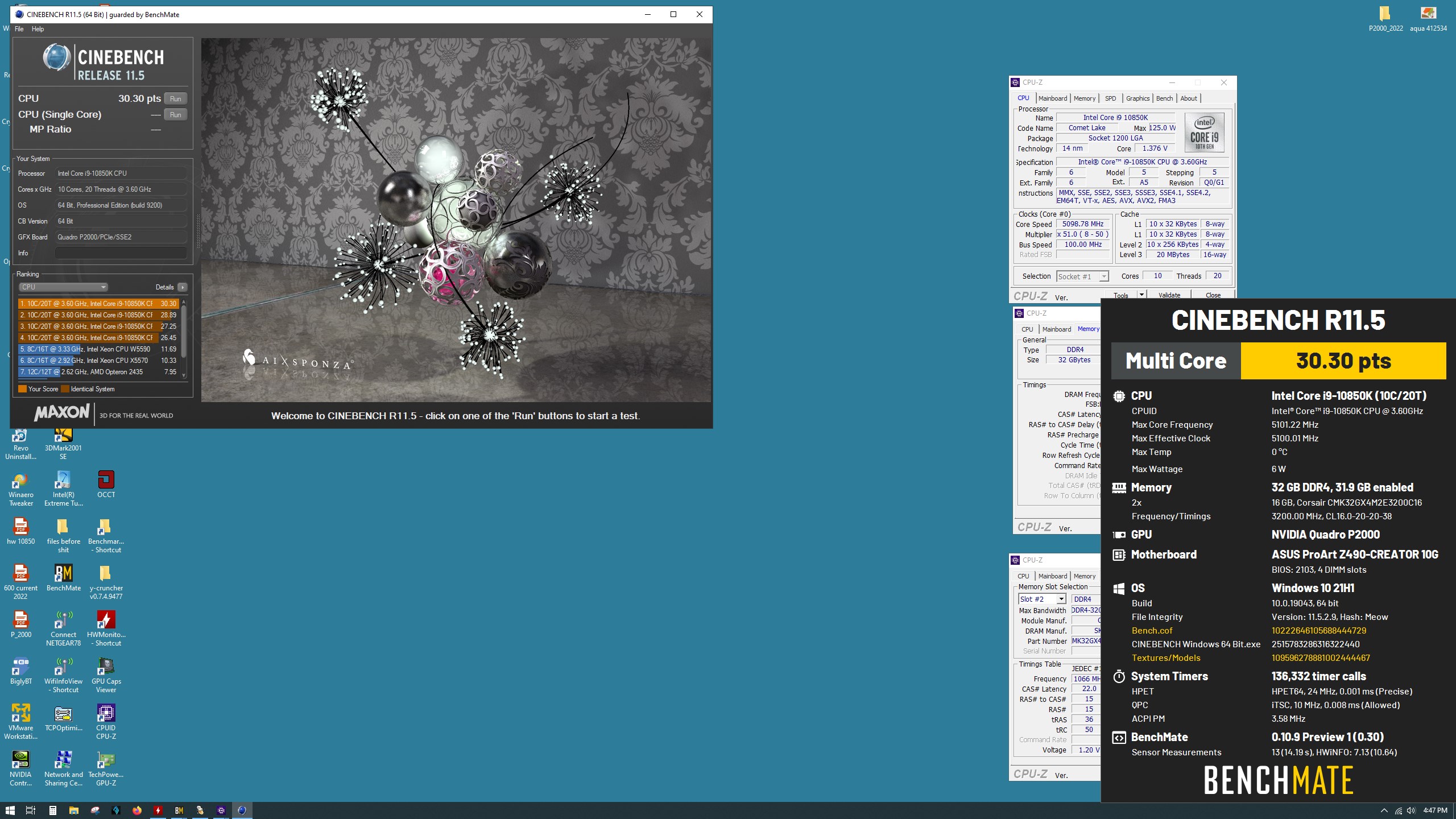Open the 3DMark2001 SE desktop icon
This screenshot has width=1456, height=819.
[x=63, y=444]
